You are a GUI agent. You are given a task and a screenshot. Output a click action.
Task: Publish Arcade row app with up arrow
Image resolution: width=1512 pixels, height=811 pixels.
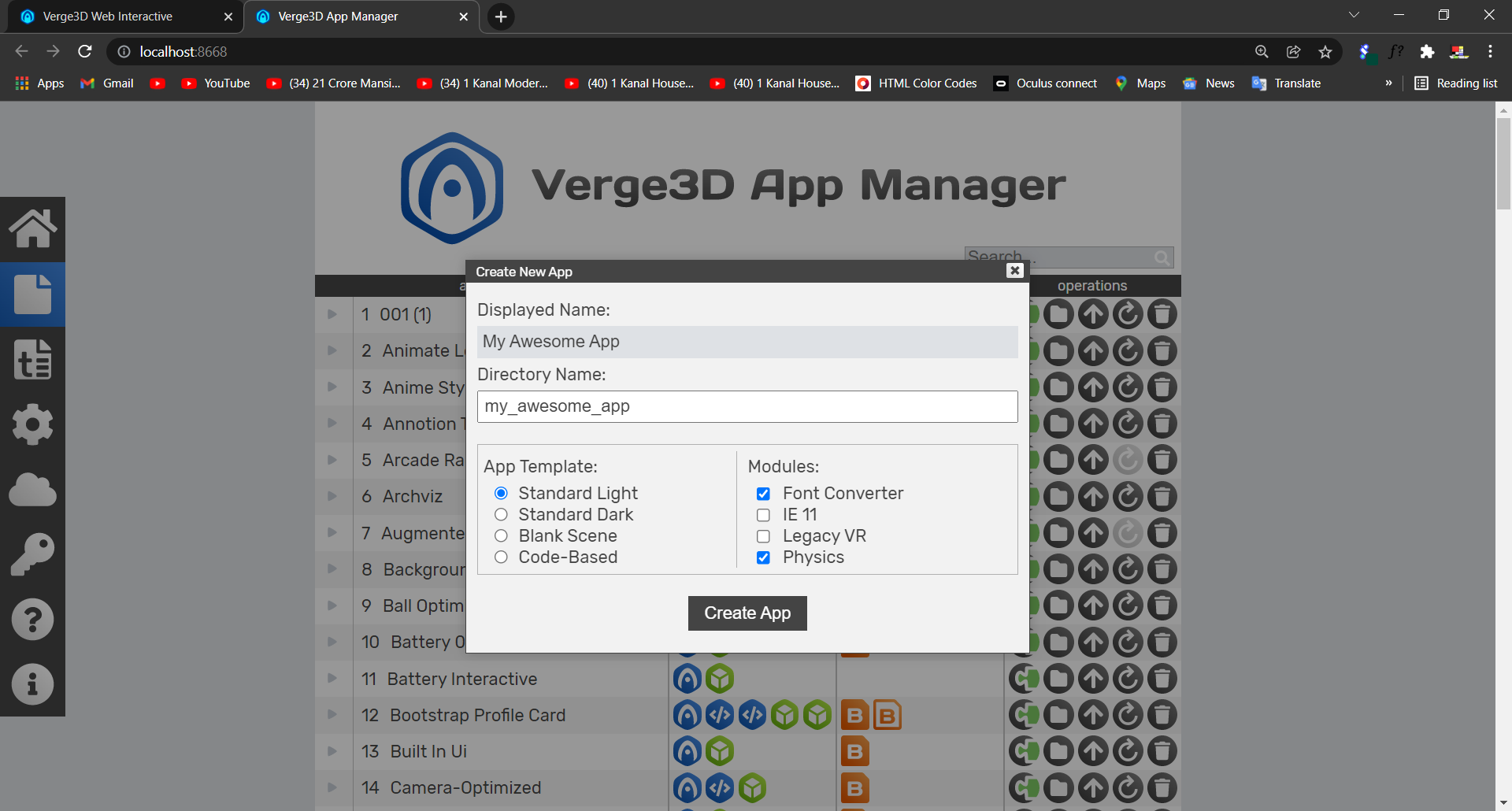click(1093, 460)
